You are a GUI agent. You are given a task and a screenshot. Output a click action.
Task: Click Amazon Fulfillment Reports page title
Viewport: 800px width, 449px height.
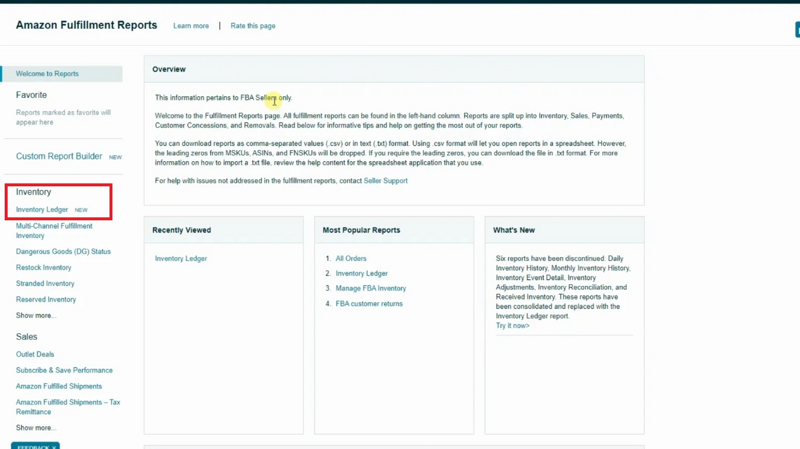tap(86, 25)
